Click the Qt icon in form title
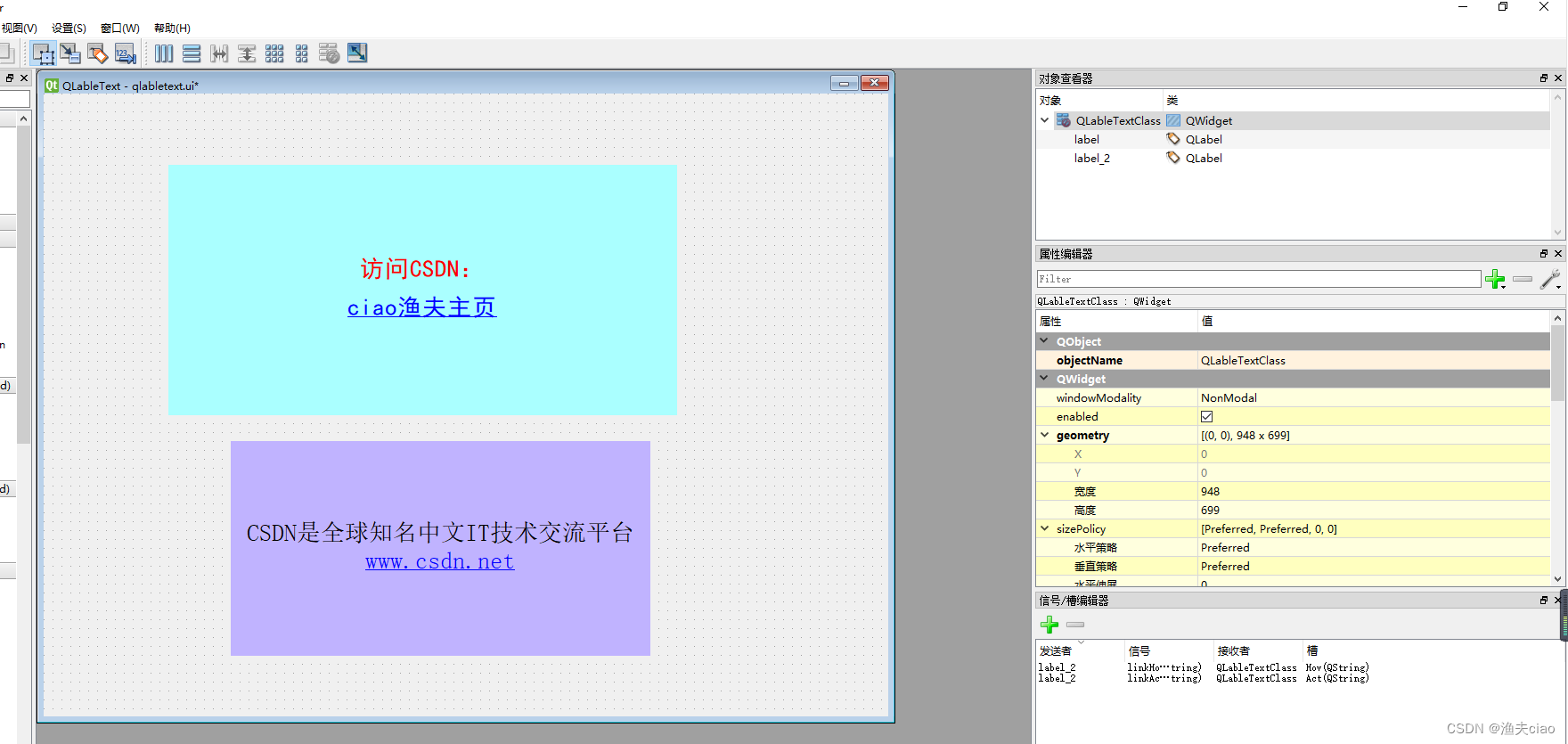The image size is (1568, 744). pyautogui.click(x=52, y=86)
